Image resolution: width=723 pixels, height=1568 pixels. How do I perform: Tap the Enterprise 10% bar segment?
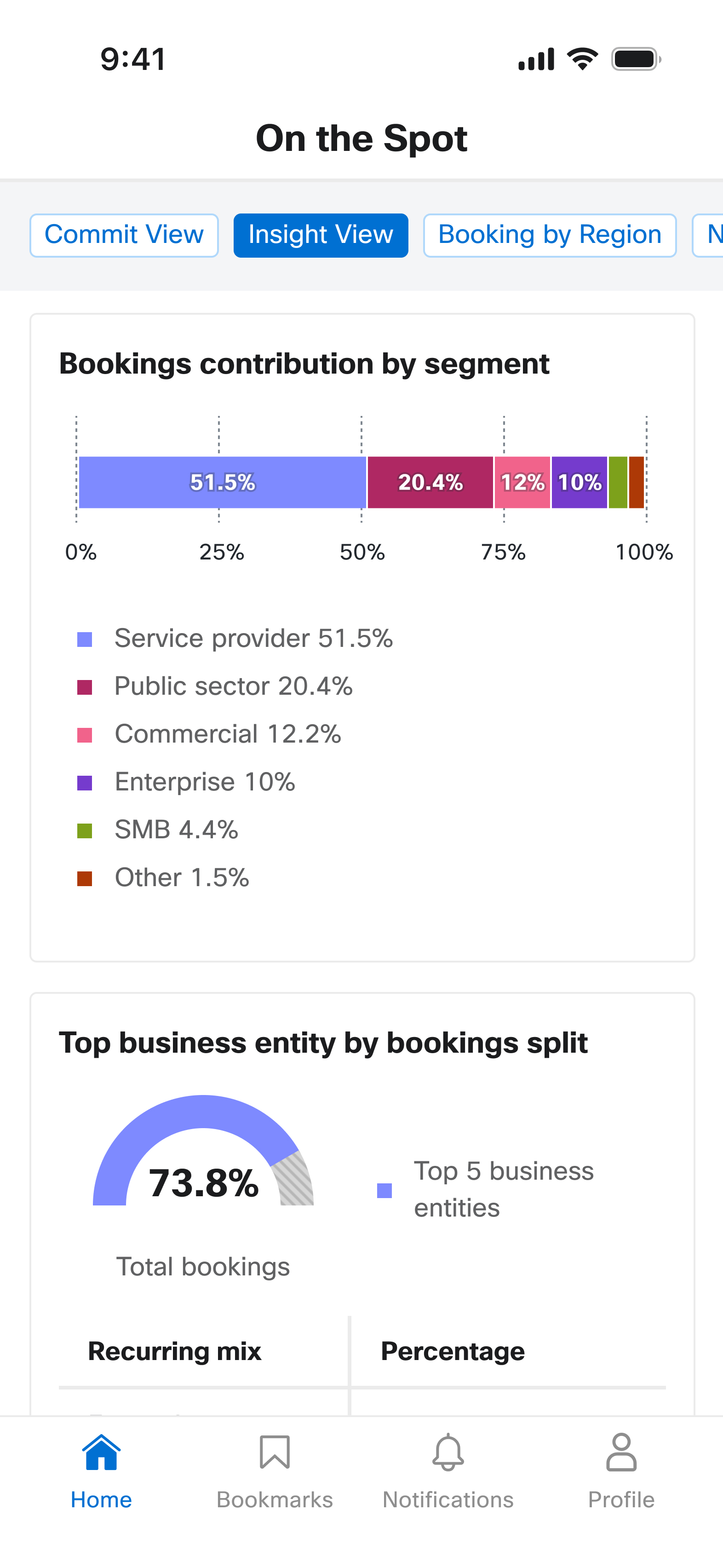point(580,482)
